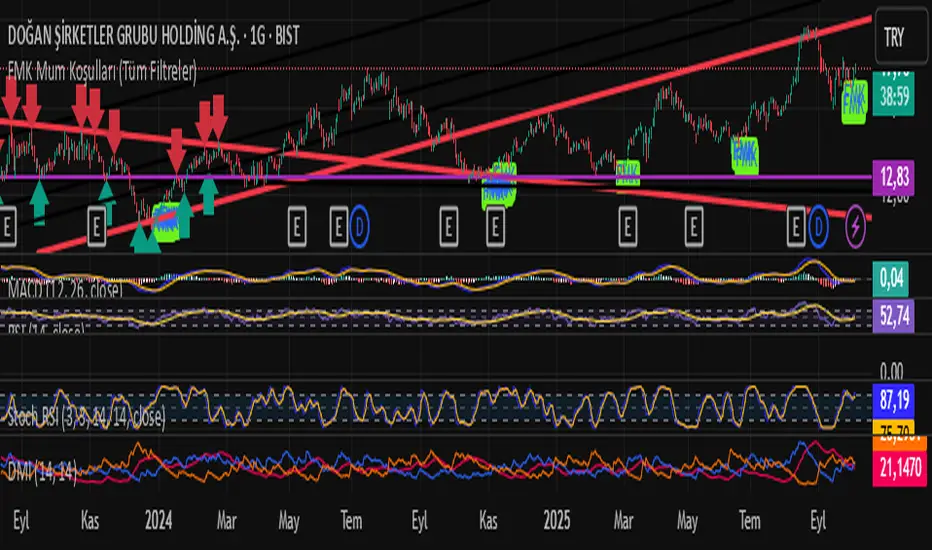The width and height of the screenshot is (932, 550).
Task: Click the 2025 label on the time axis
Action: pos(556,521)
